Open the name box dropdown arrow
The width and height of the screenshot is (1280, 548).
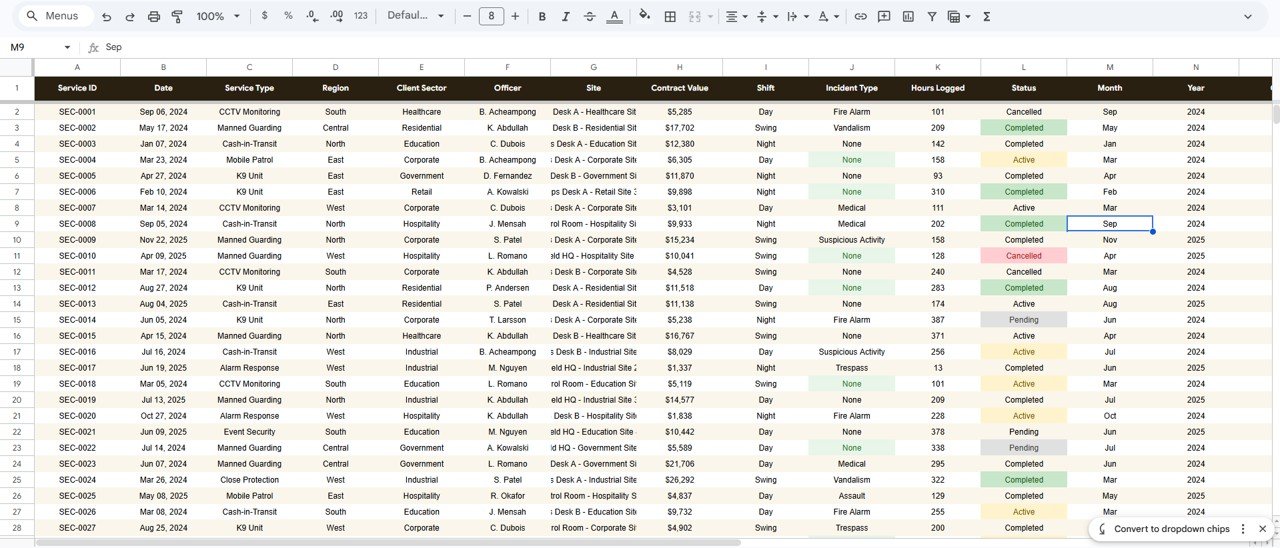coord(67,47)
